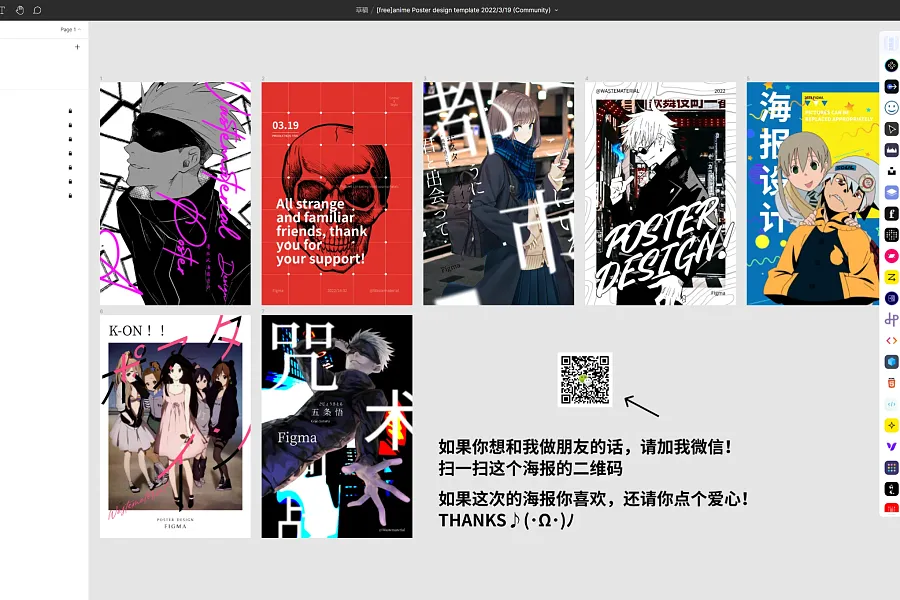Select the text line '如果你想和我做朋友的话，请加我微信!'
The image size is (900, 600).
click(x=585, y=447)
